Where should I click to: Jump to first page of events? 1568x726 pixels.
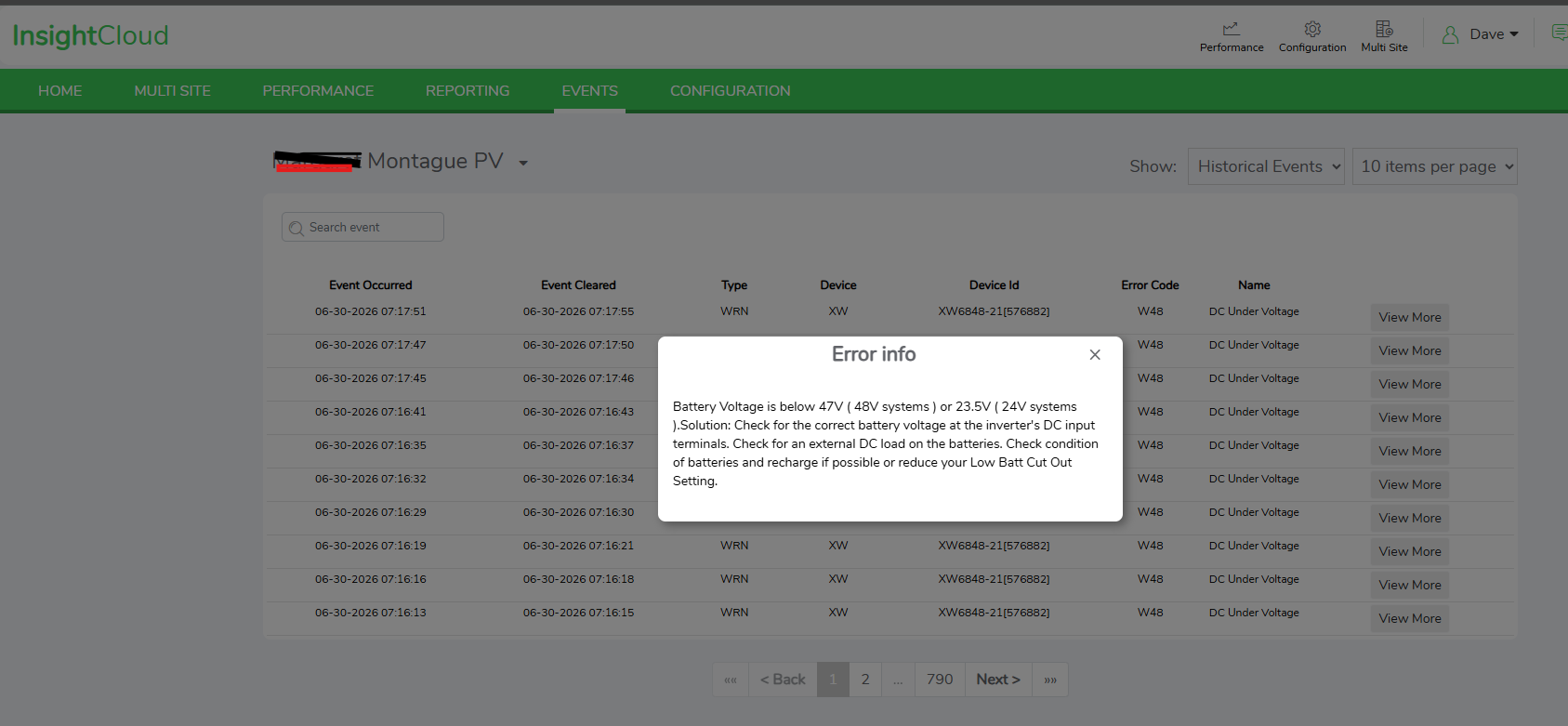click(x=731, y=680)
